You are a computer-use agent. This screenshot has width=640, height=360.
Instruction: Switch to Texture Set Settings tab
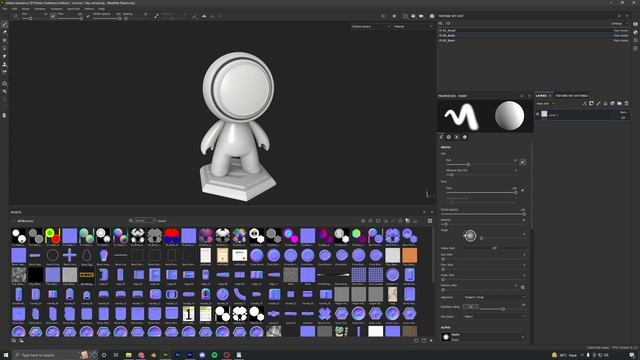(x=571, y=96)
